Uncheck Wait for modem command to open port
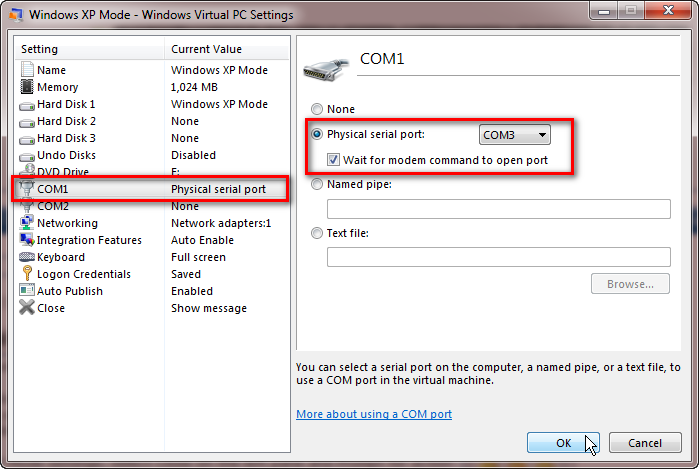 point(333,160)
